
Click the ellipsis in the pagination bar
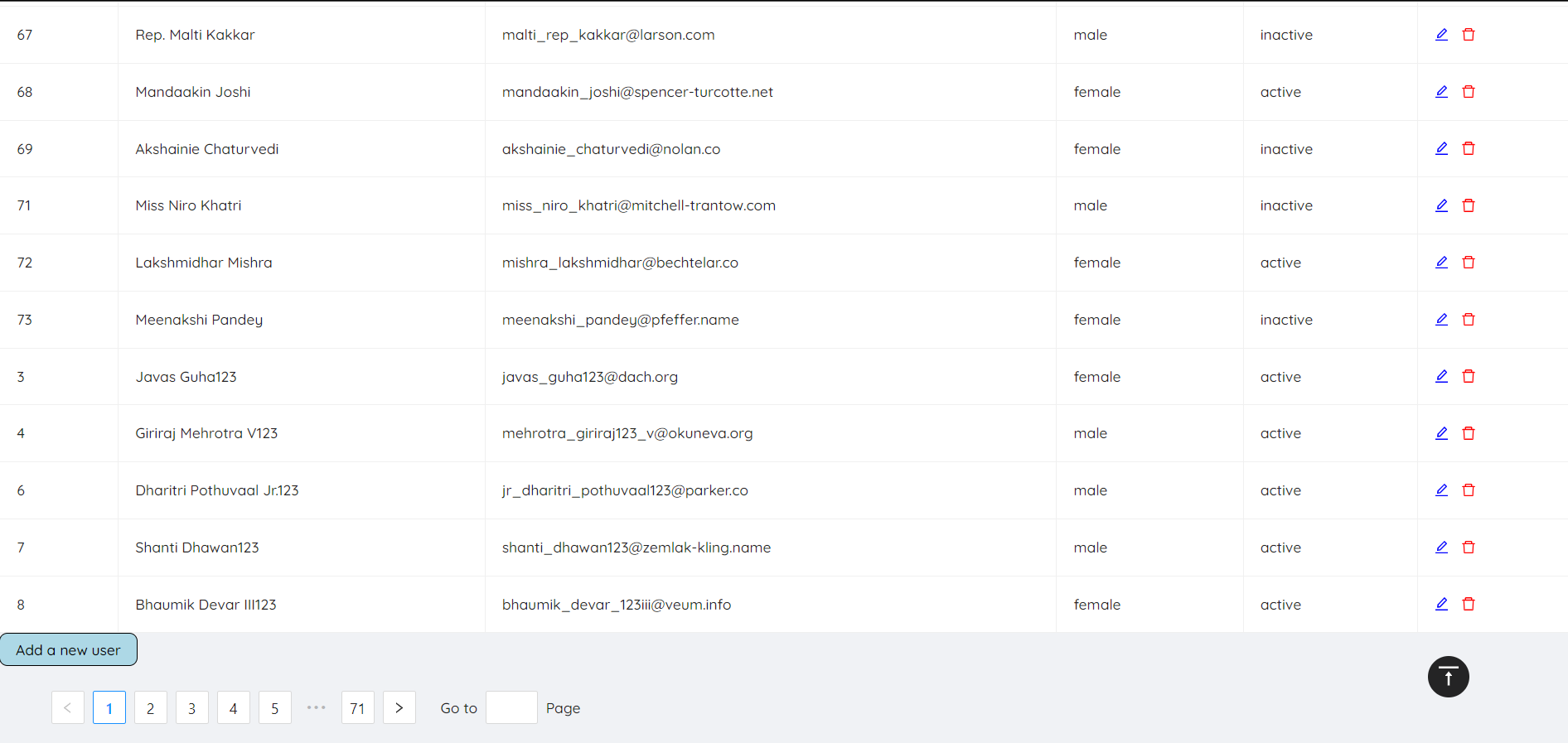[316, 707]
